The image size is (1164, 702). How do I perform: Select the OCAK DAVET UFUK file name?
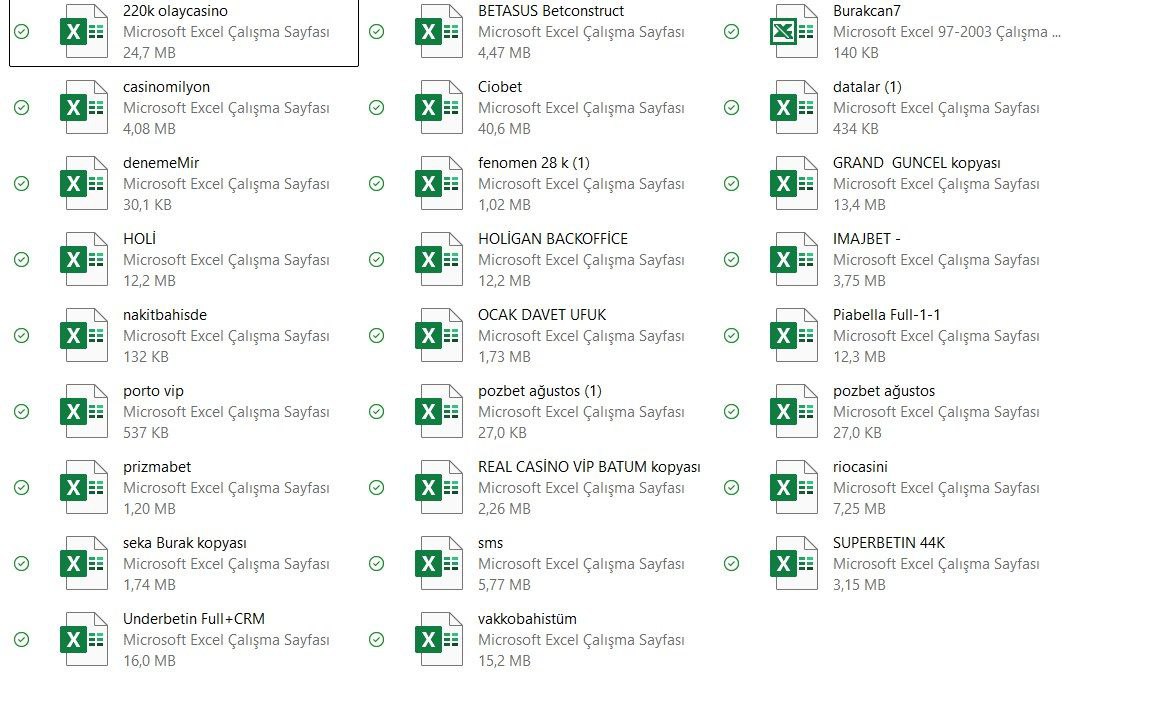pyautogui.click(x=541, y=315)
